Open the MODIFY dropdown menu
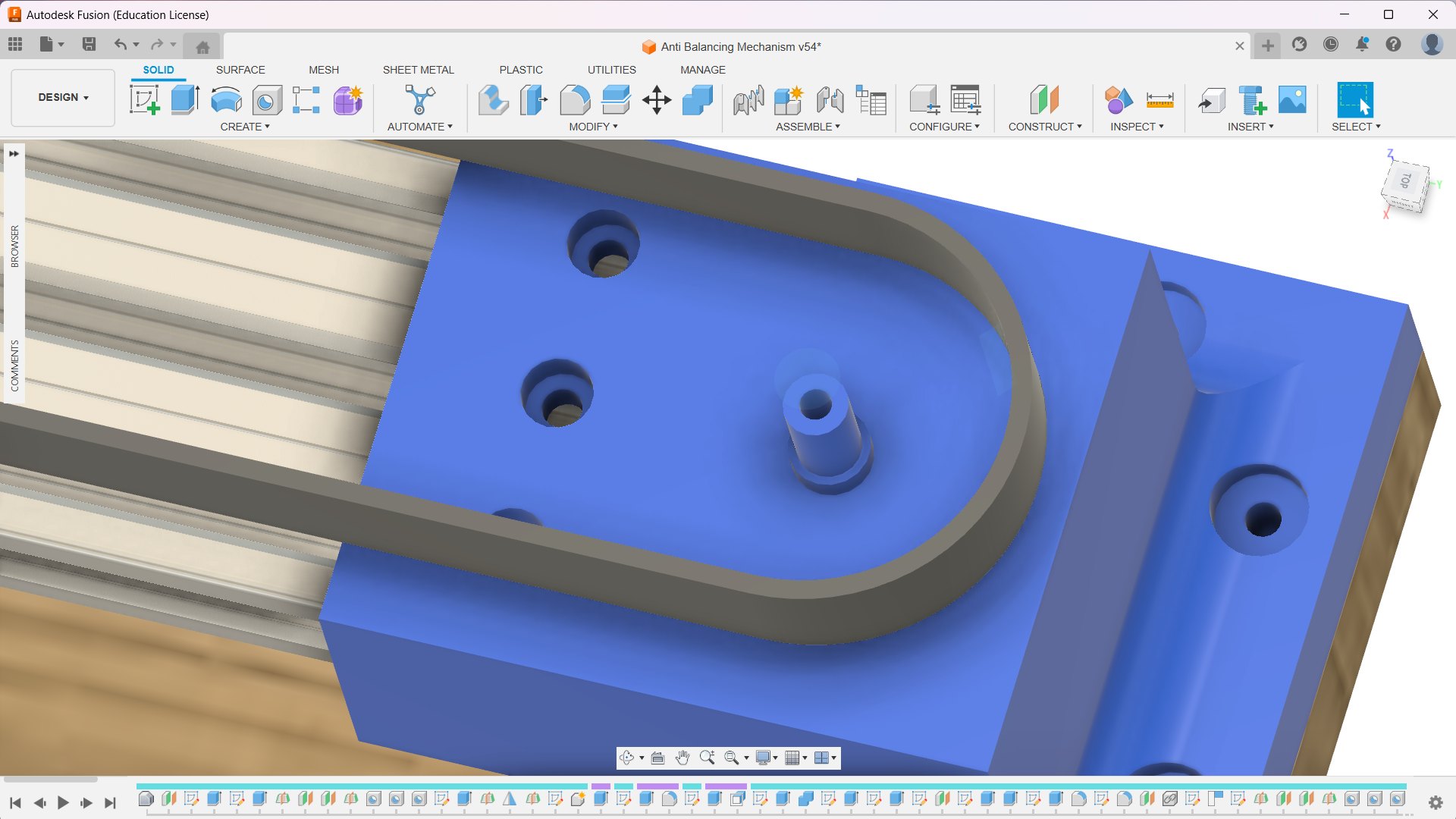The image size is (1456, 819). pos(594,127)
